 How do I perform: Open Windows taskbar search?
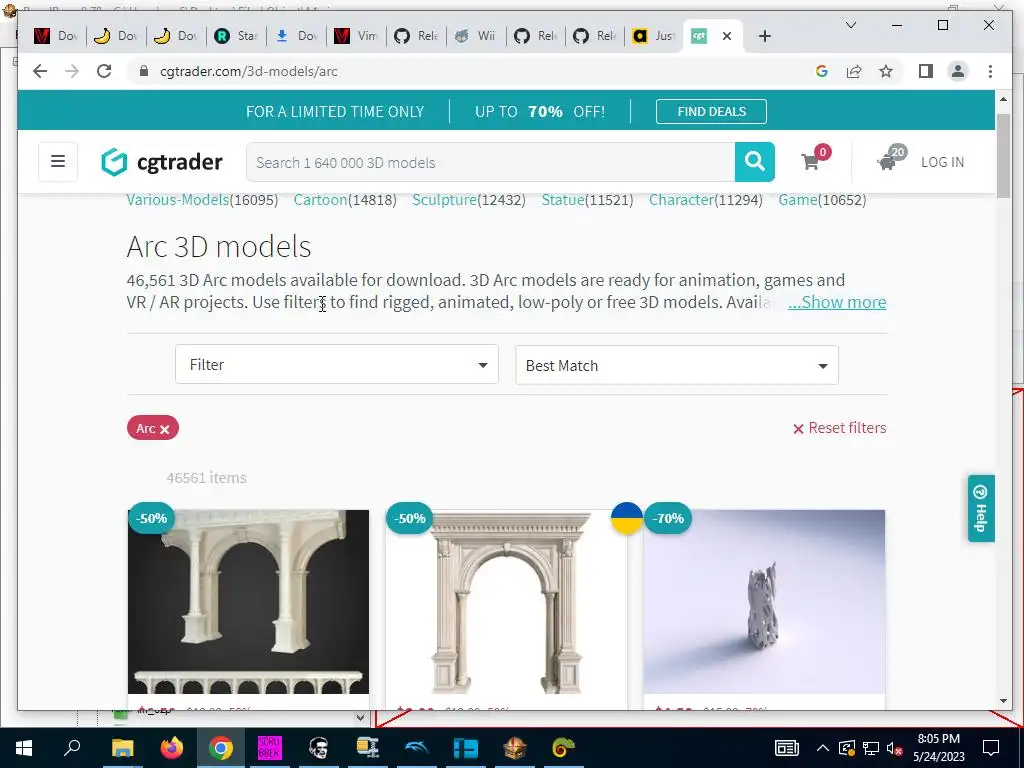(72, 748)
